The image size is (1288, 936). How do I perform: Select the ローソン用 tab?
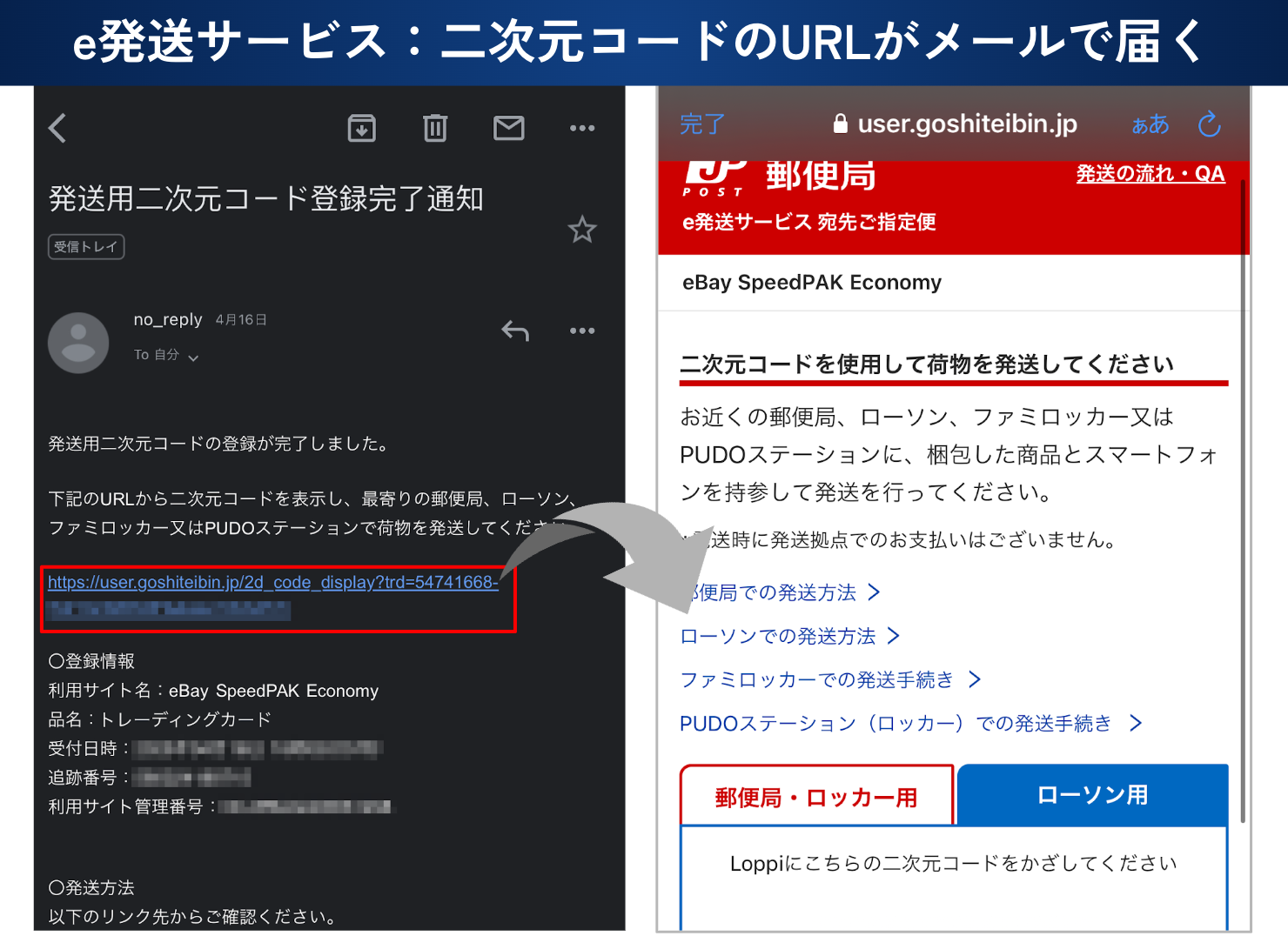click(1092, 795)
